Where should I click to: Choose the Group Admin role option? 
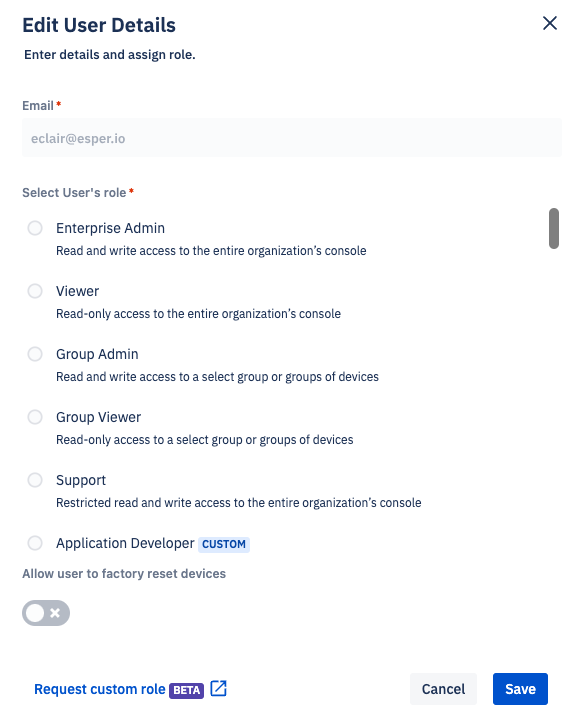point(35,354)
